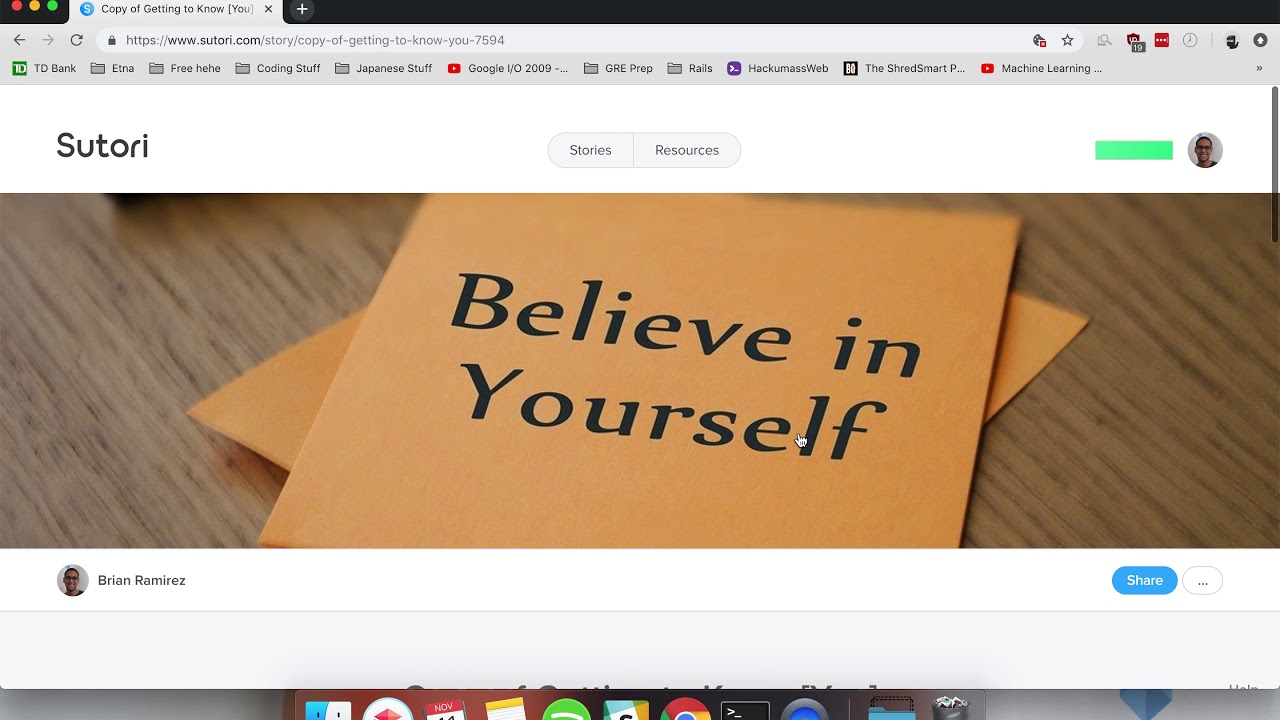Open the Chrome profile avatar icon
1280x720 pixels.
(1232, 40)
